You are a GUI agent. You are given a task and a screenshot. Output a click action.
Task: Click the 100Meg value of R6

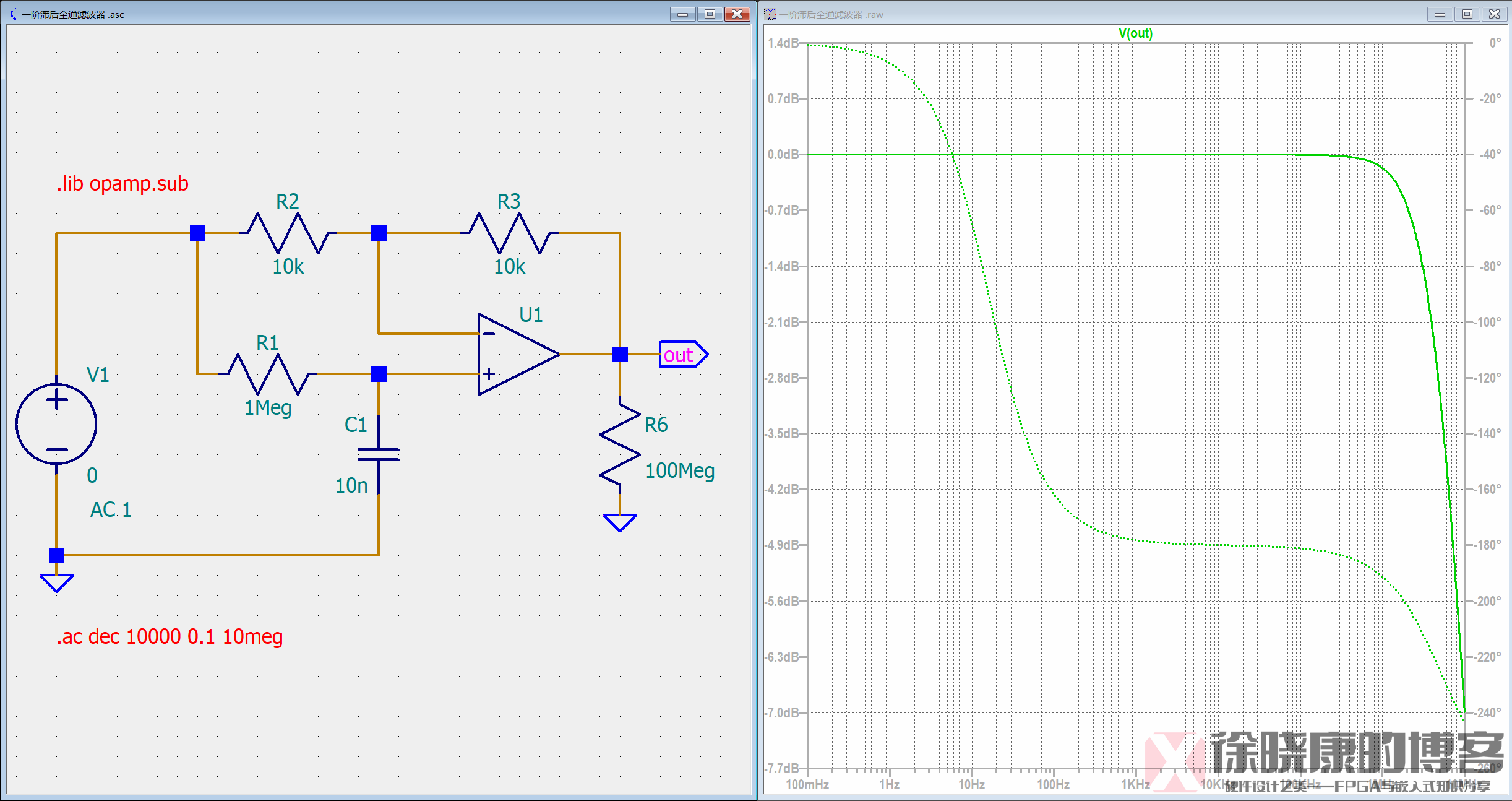[679, 471]
